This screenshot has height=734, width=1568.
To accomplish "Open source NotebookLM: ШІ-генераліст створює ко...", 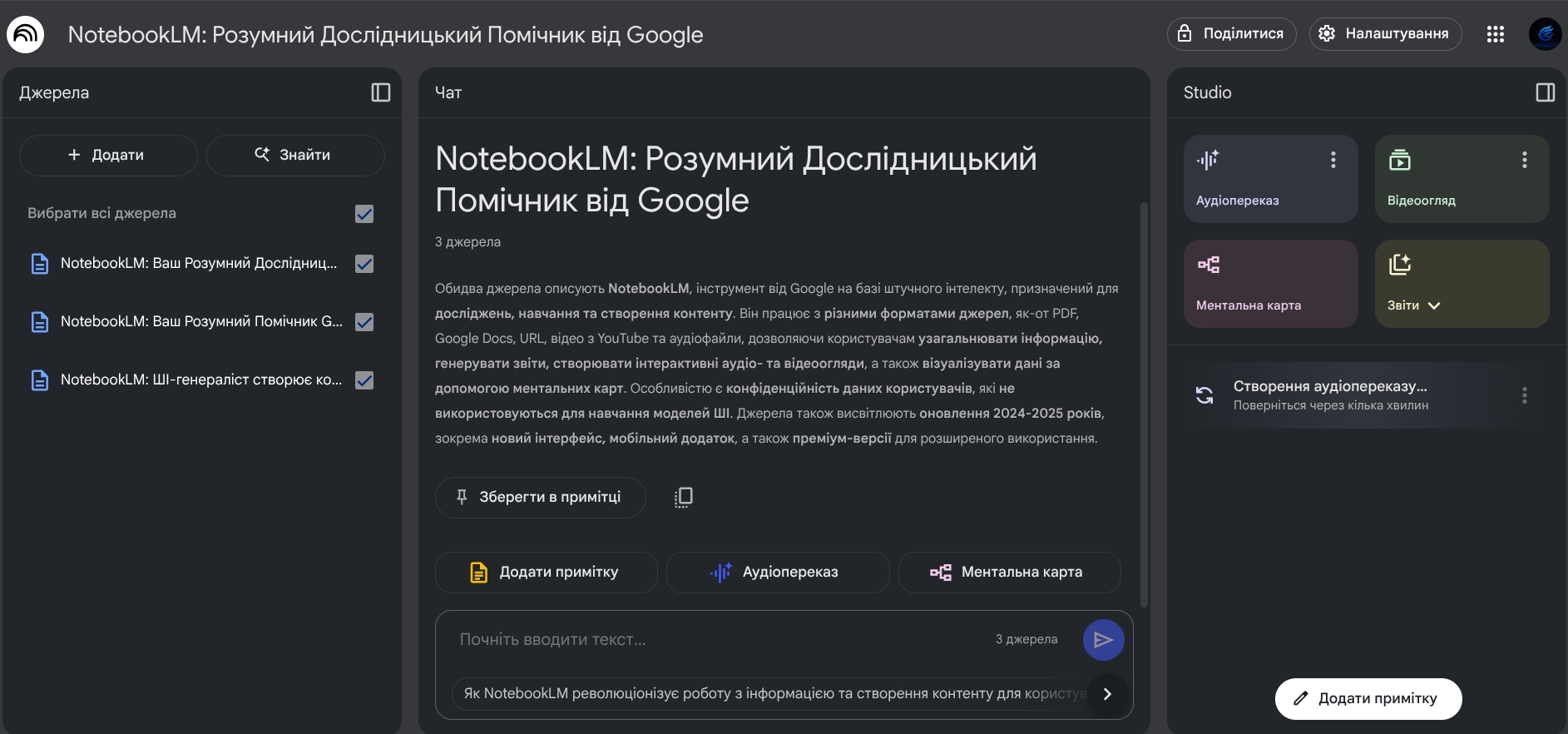I will (201, 380).
